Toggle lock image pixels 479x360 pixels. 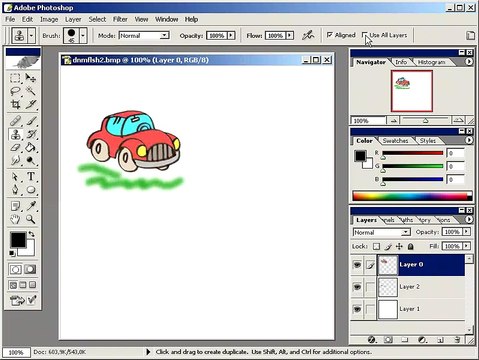point(388,247)
